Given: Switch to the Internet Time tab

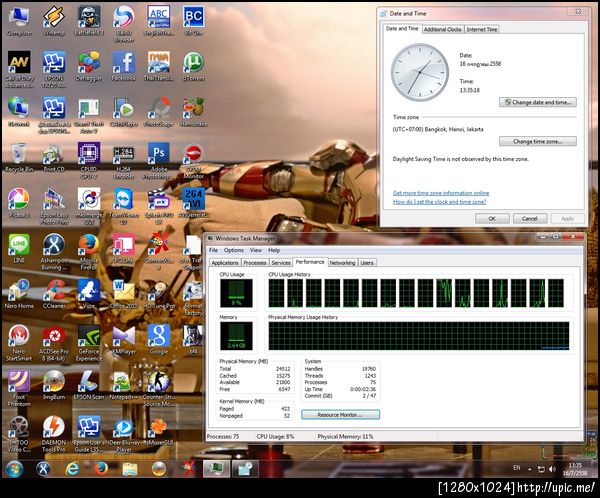Looking at the screenshot, I should [x=482, y=29].
